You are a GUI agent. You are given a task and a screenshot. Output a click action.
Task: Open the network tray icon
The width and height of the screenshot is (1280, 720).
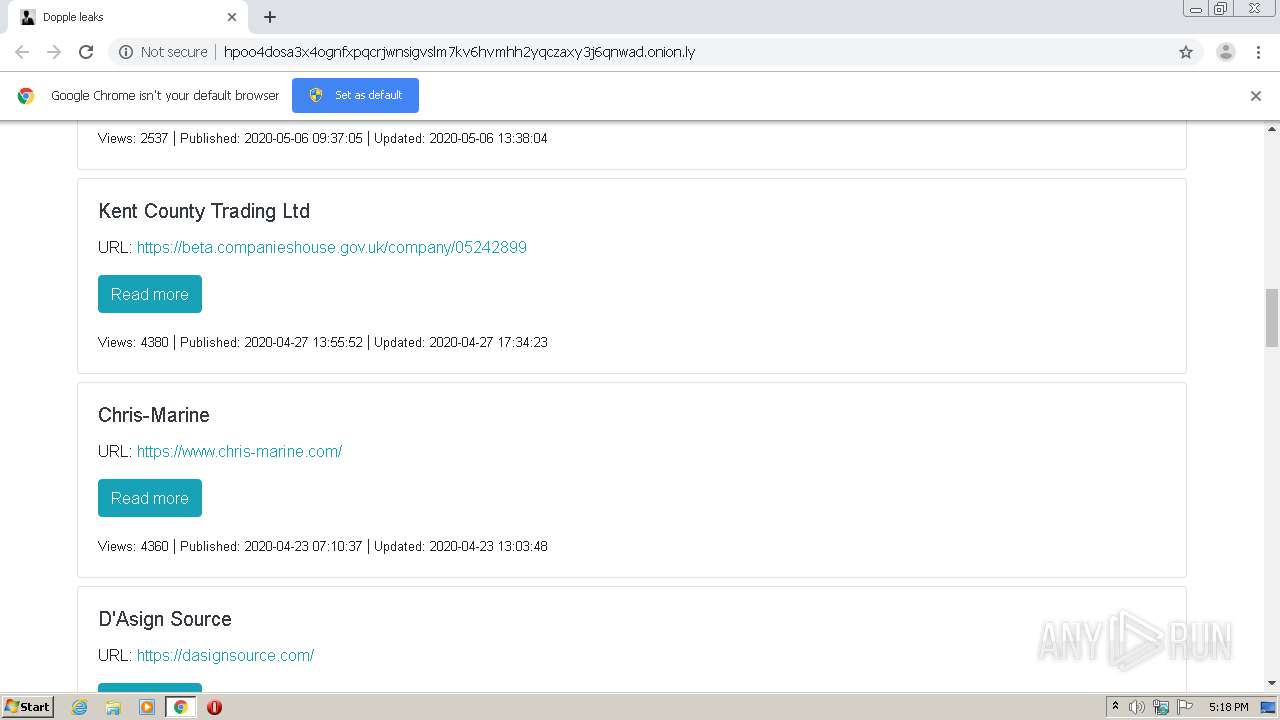(x=1161, y=707)
